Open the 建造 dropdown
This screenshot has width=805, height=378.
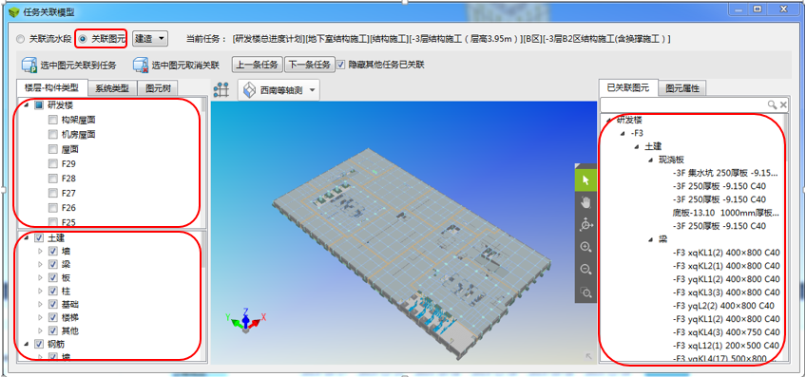point(150,38)
